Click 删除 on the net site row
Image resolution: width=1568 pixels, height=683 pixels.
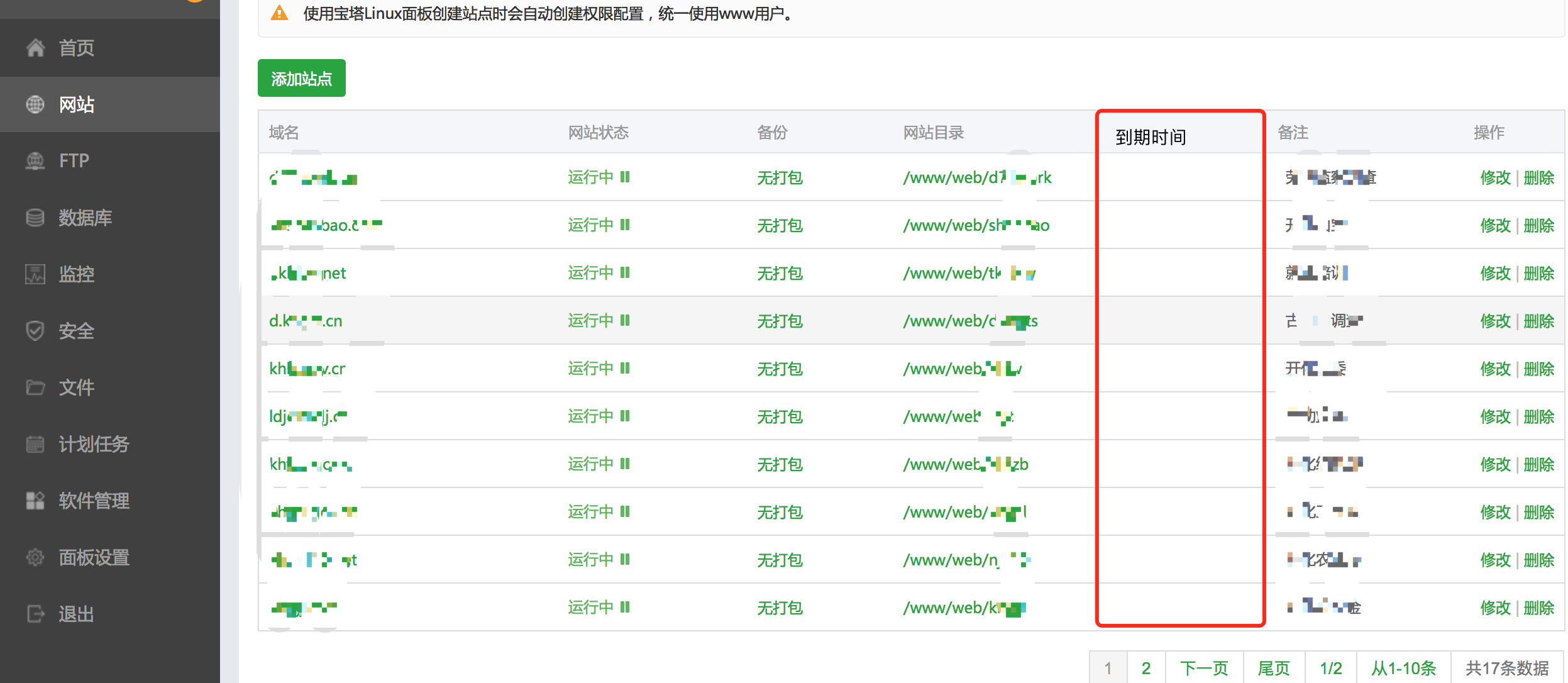[x=1538, y=274]
